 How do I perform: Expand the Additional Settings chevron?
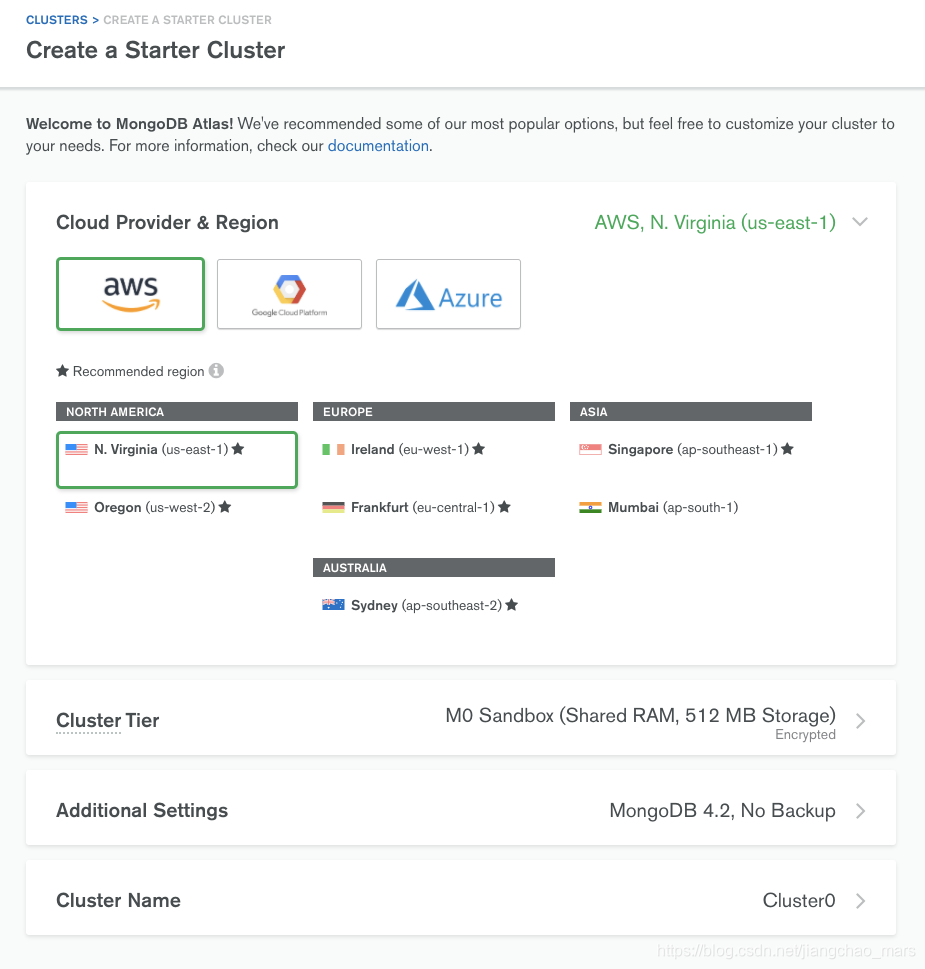pyautogui.click(x=860, y=811)
